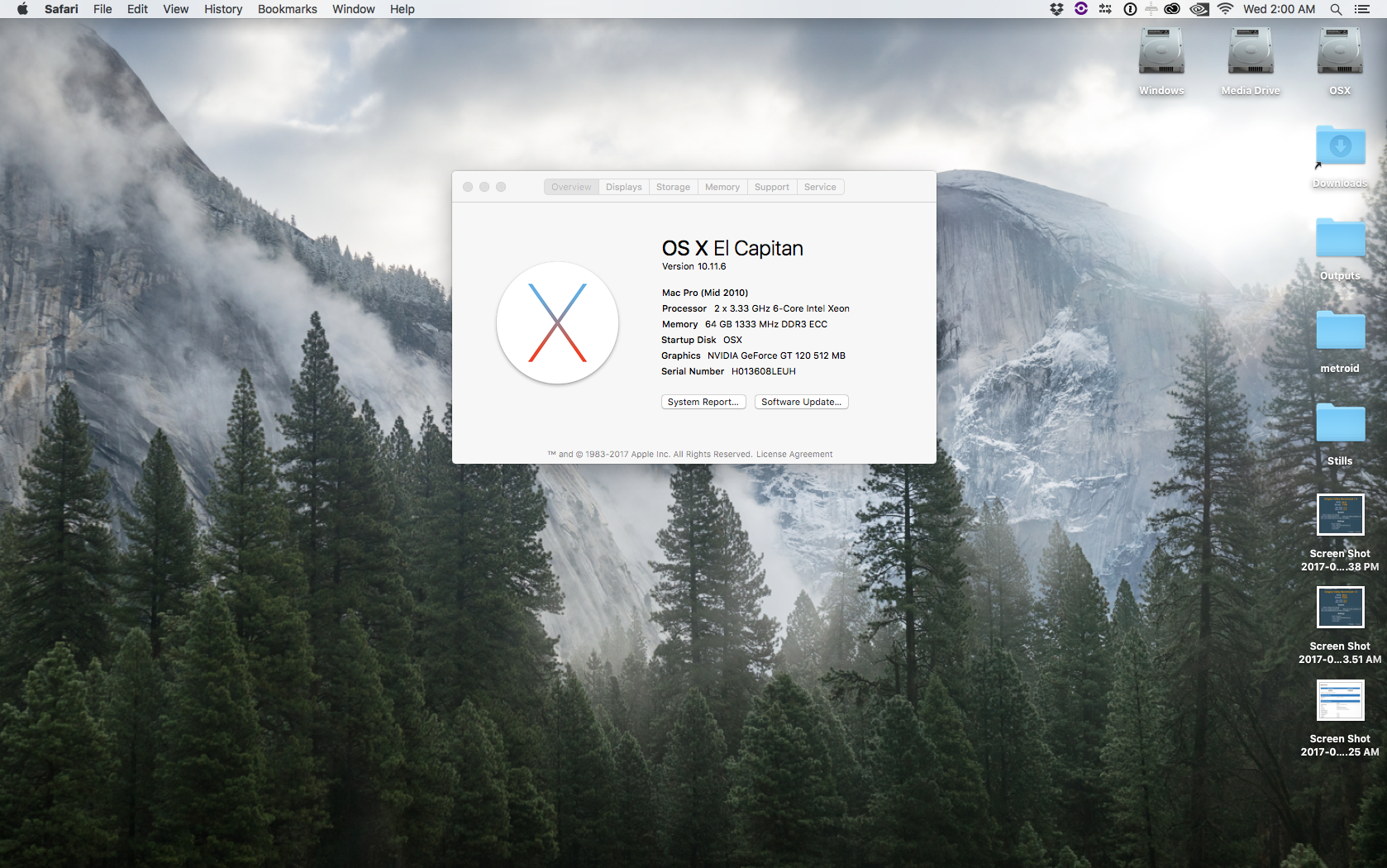Image resolution: width=1387 pixels, height=868 pixels.
Task: Open the 1Password menu bar icon
Action: point(1130,9)
